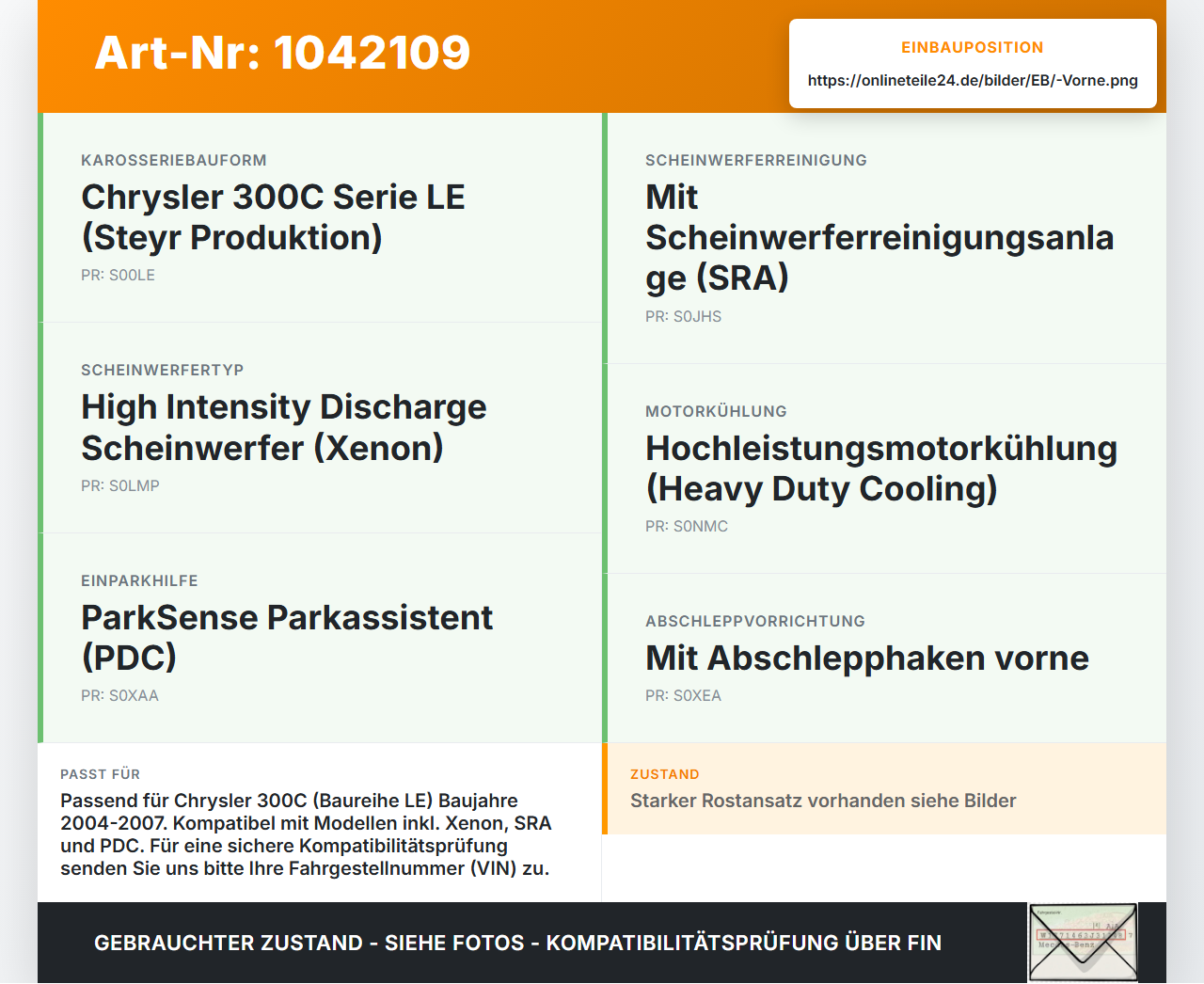Screen dimensions: 1204x984
Task: Open the envelope thumbnail in the footer
Action: click(x=1083, y=943)
